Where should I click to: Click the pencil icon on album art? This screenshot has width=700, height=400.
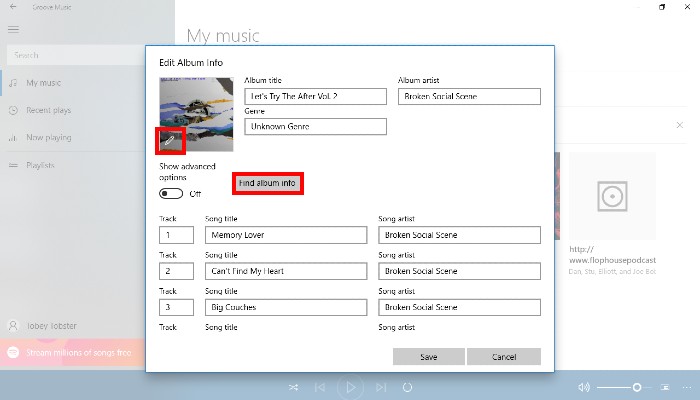(x=169, y=141)
